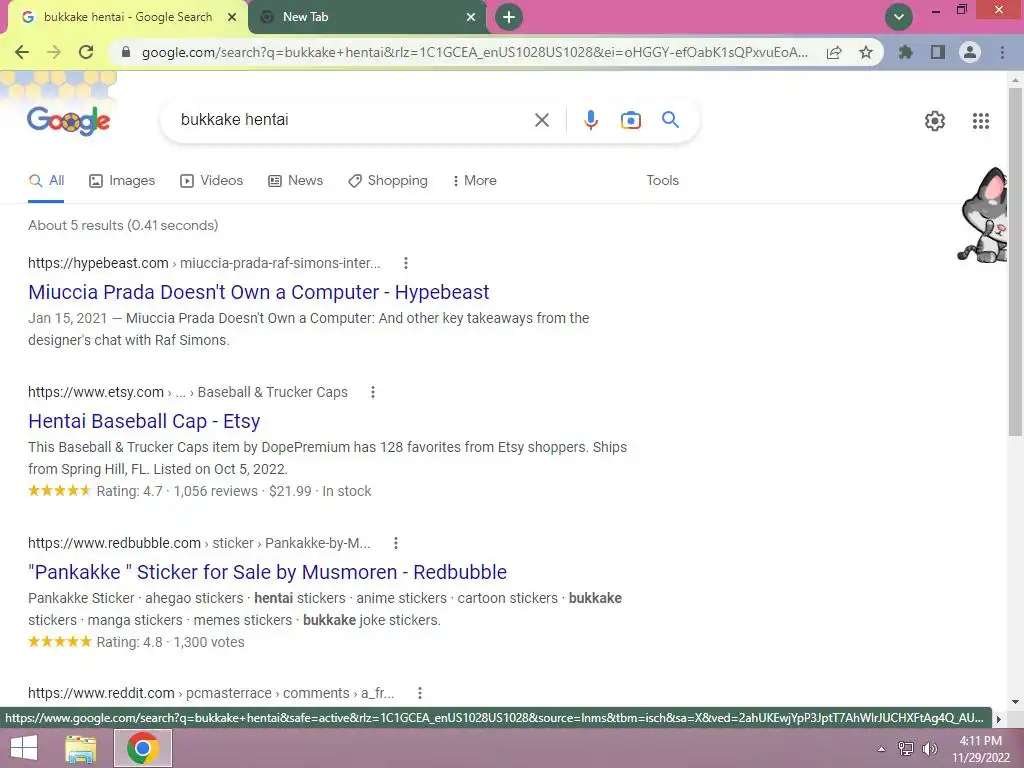Open Pankakke Sticker Redbubble result

(268, 572)
